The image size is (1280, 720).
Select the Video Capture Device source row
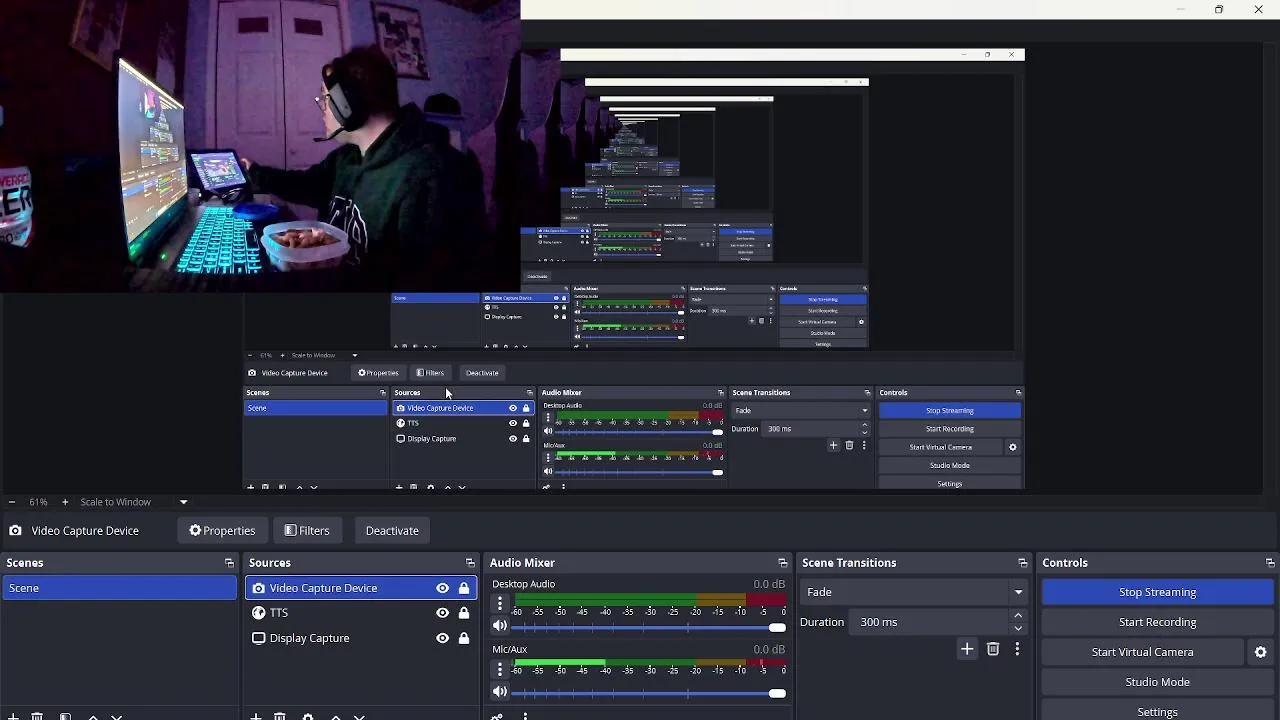[361, 588]
